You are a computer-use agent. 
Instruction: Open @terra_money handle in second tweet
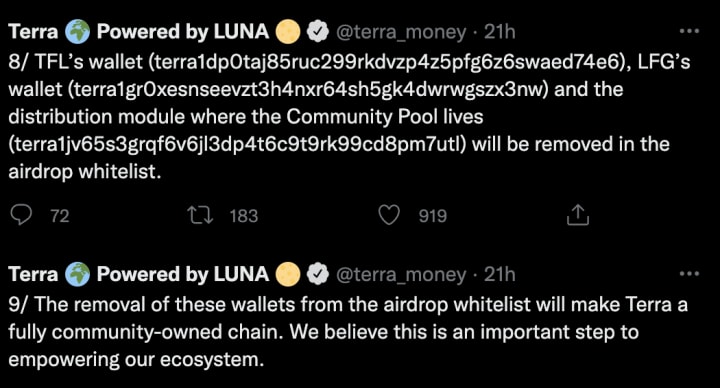[401, 275]
